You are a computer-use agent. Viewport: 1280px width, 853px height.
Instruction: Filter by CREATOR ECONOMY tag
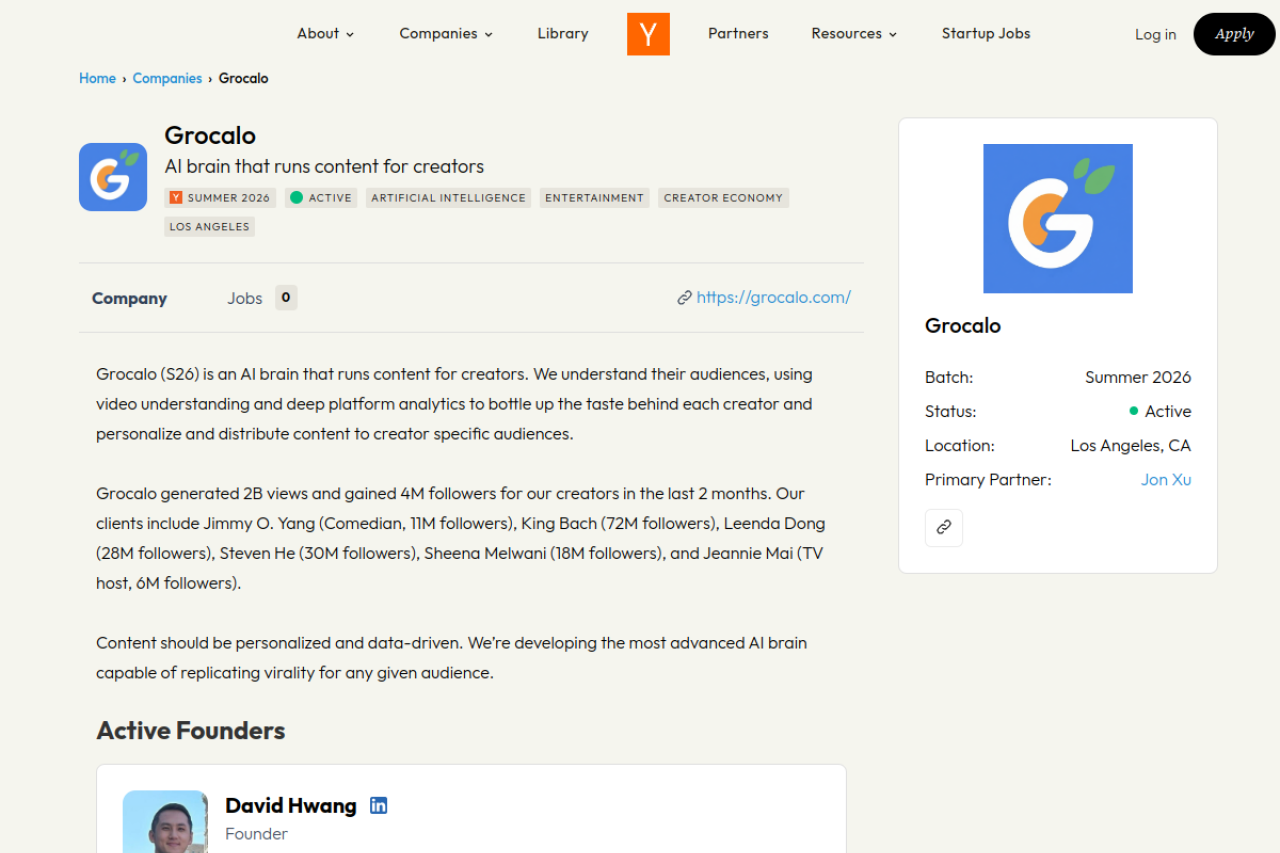tap(723, 198)
